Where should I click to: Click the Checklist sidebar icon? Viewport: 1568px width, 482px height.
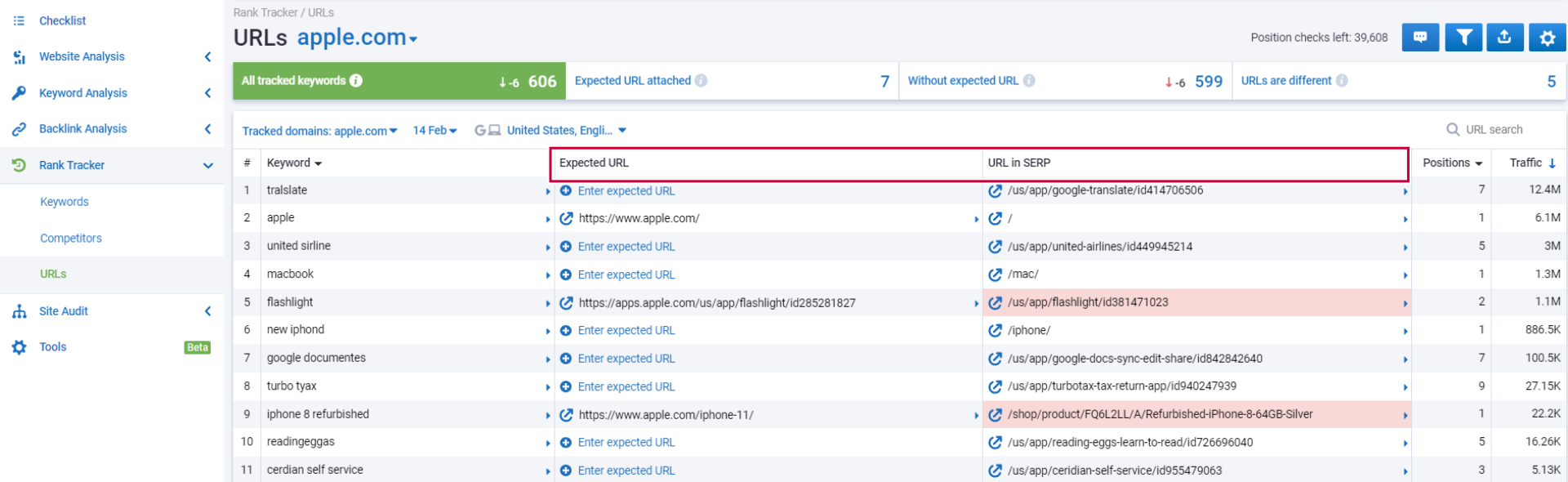pos(19,20)
